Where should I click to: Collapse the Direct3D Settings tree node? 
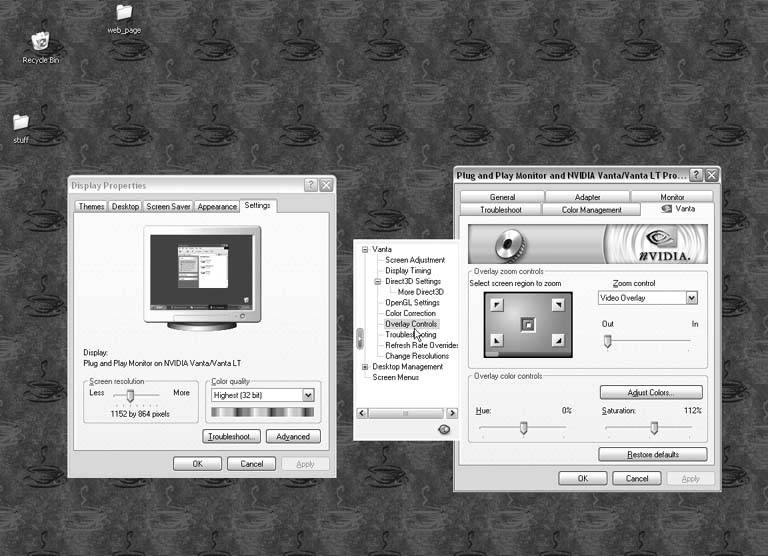pyautogui.click(x=377, y=282)
